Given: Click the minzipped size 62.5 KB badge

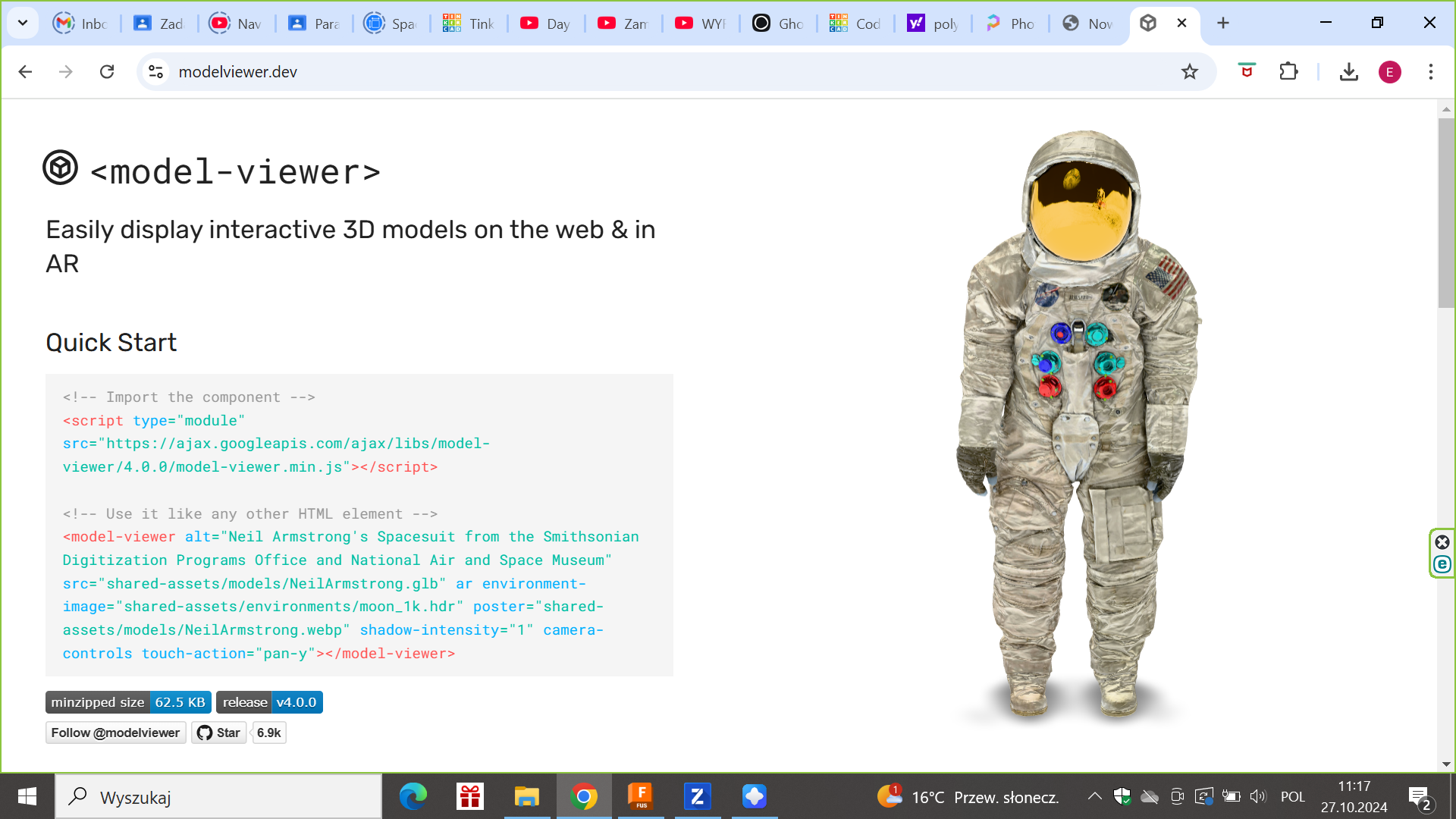Looking at the screenshot, I should tap(128, 702).
